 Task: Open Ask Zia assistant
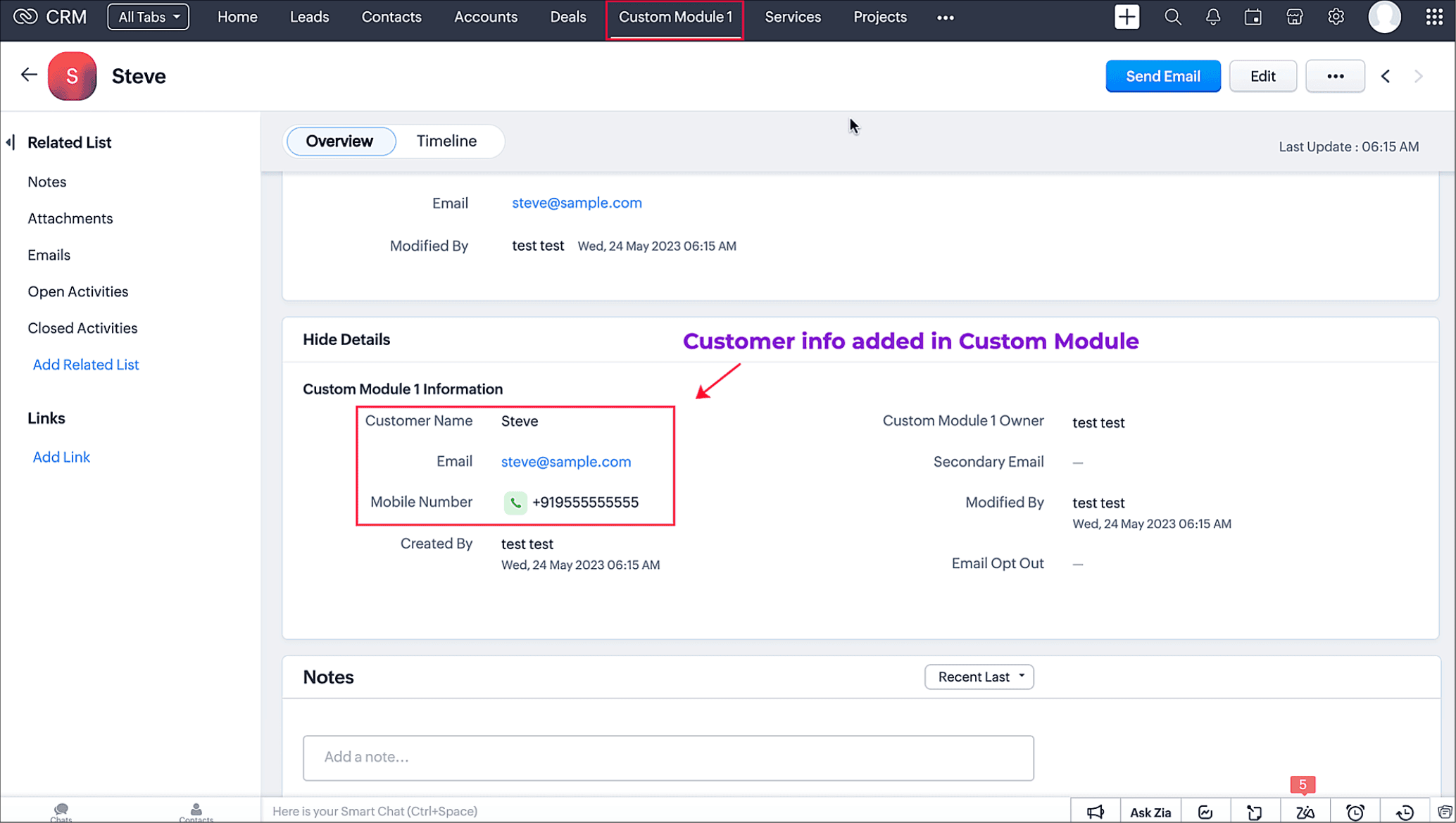click(x=1150, y=812)
